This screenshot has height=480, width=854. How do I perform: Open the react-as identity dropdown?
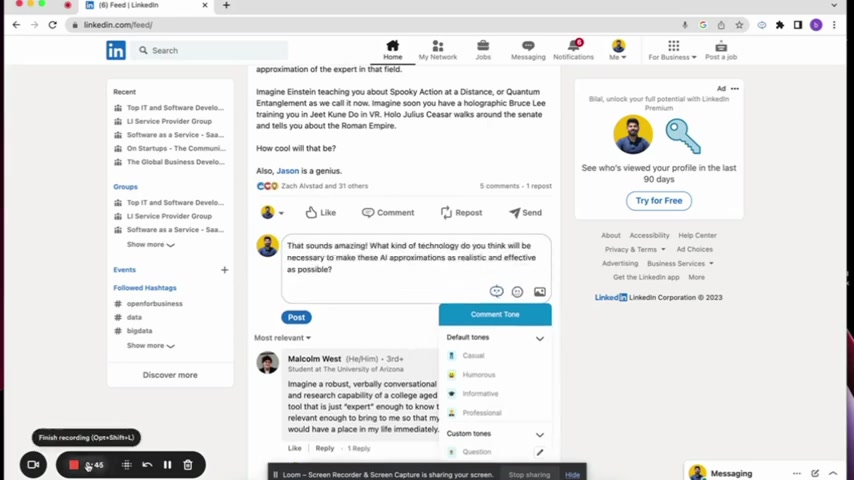(x=272, y=212)
